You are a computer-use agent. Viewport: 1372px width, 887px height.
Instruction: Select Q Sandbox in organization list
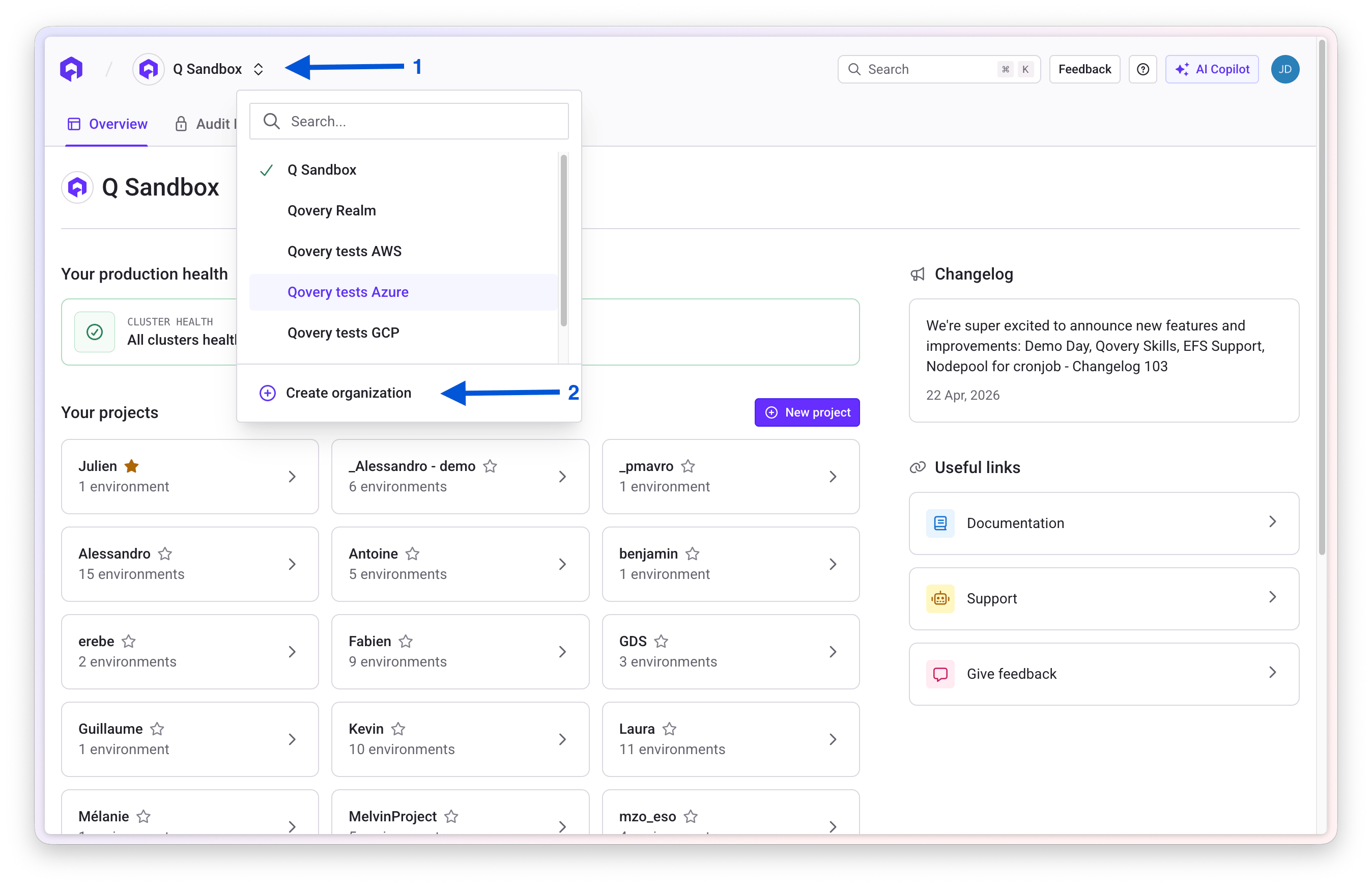[x=403, y=170]
